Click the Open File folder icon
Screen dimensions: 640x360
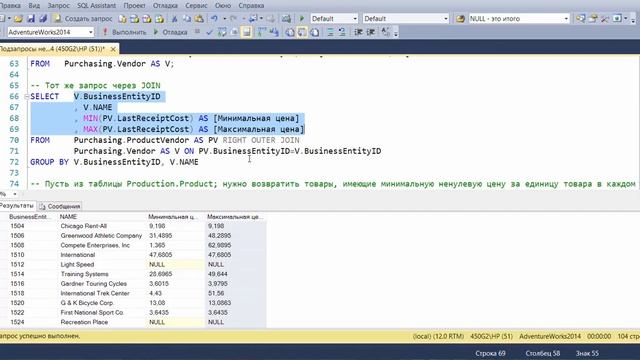point(18,19)
